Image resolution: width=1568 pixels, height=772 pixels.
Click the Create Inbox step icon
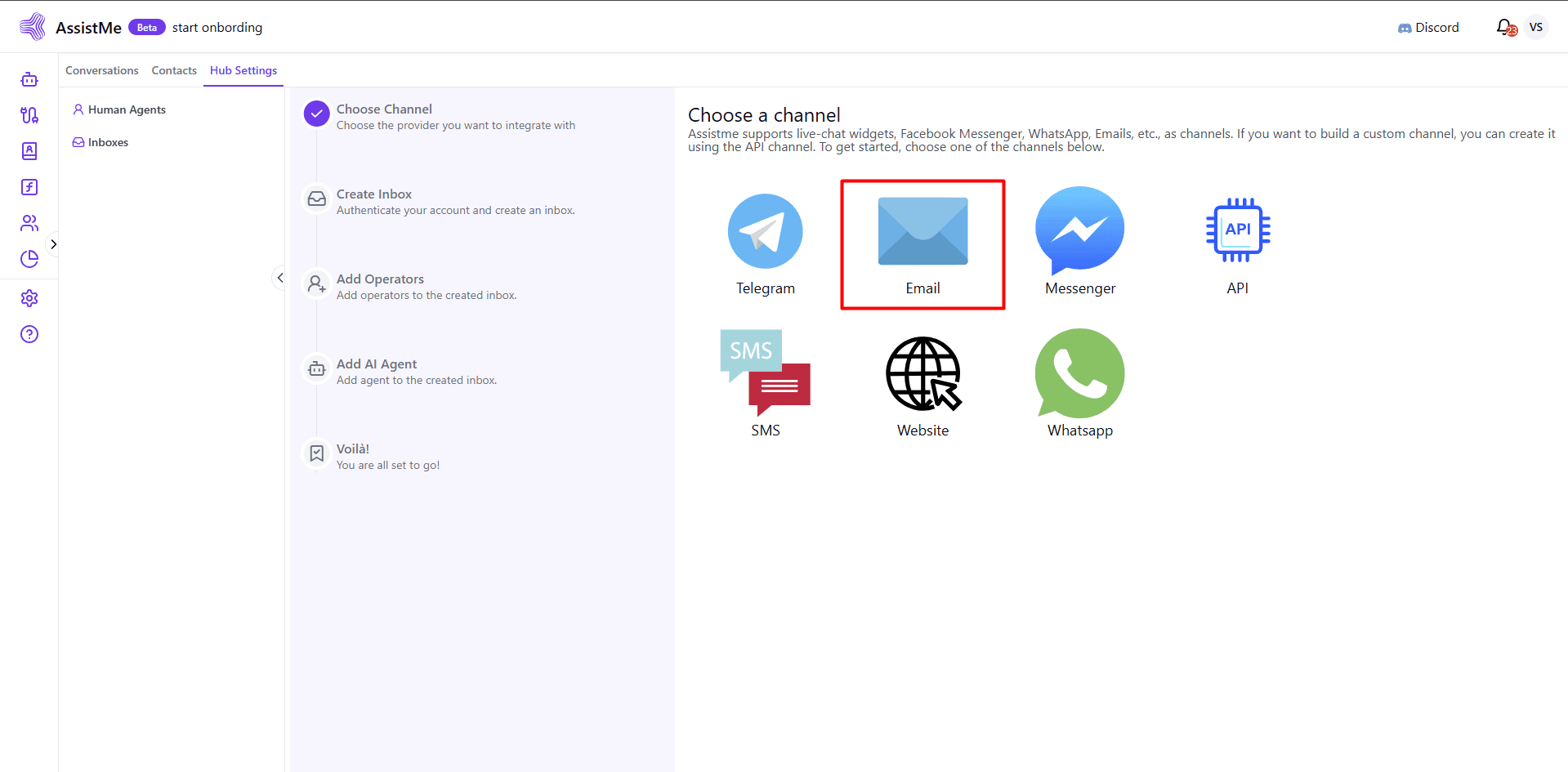point(316,199)
